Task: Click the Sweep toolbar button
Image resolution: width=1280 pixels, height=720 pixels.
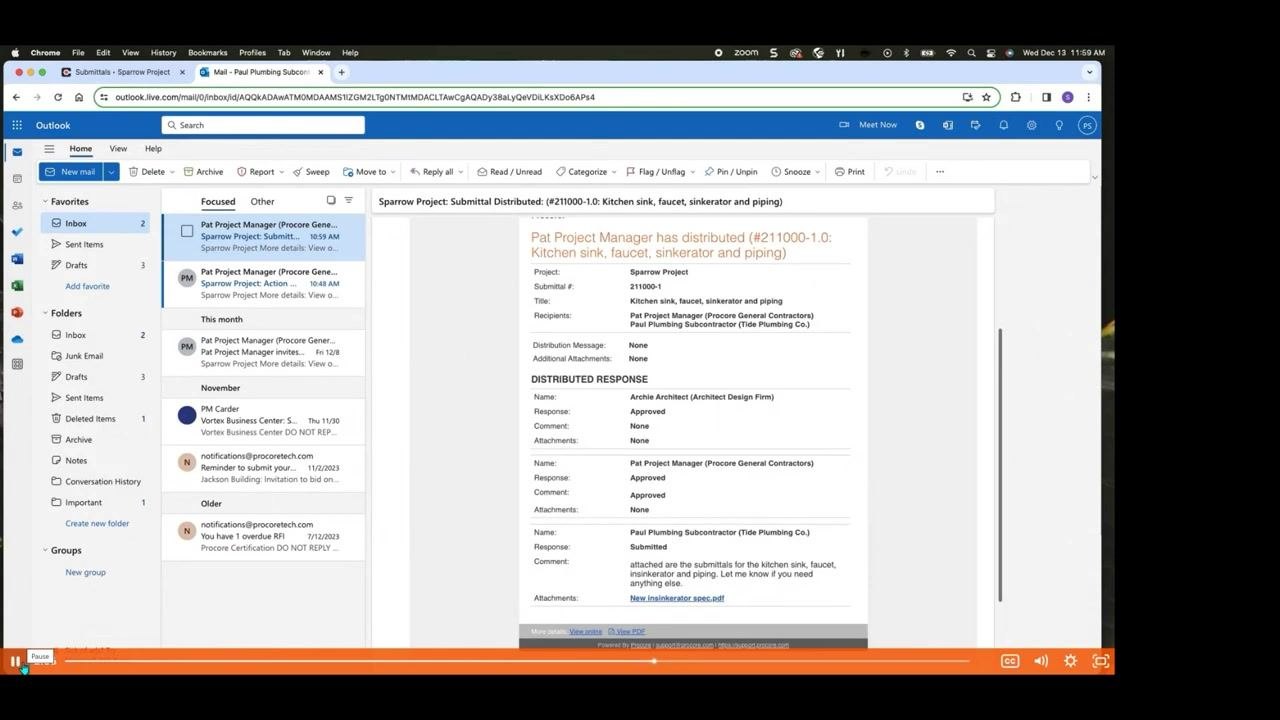Action: pyautogui.click(x=311, y=172)
